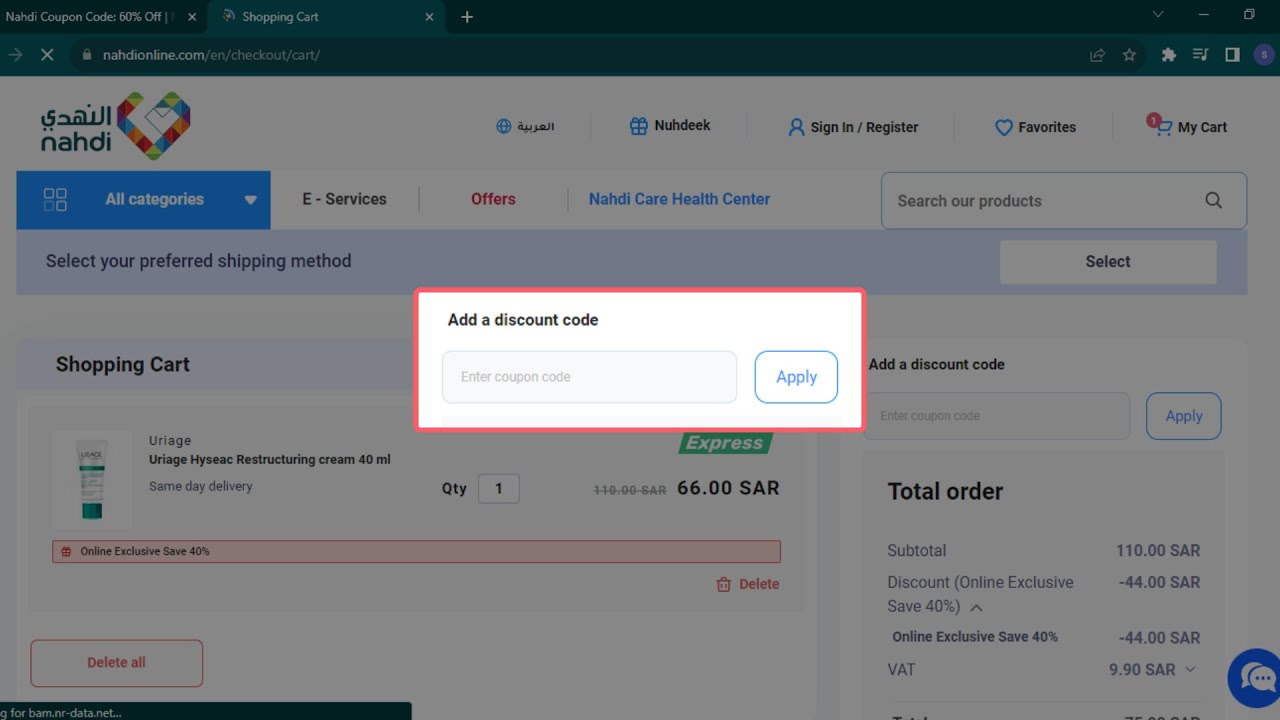Stop page loading button
This screenshot has height=720, width=1280.
(47, 55)
